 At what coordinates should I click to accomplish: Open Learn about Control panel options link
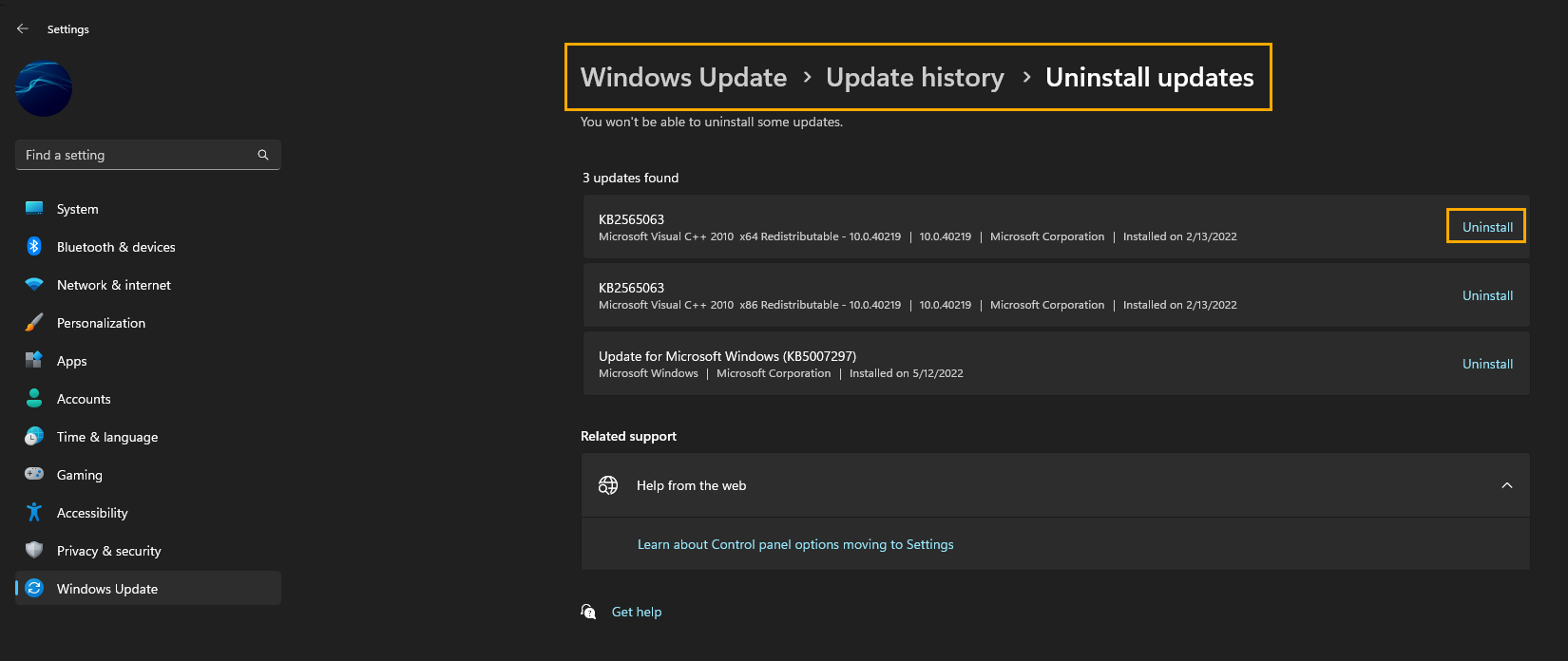click(795, 544)
